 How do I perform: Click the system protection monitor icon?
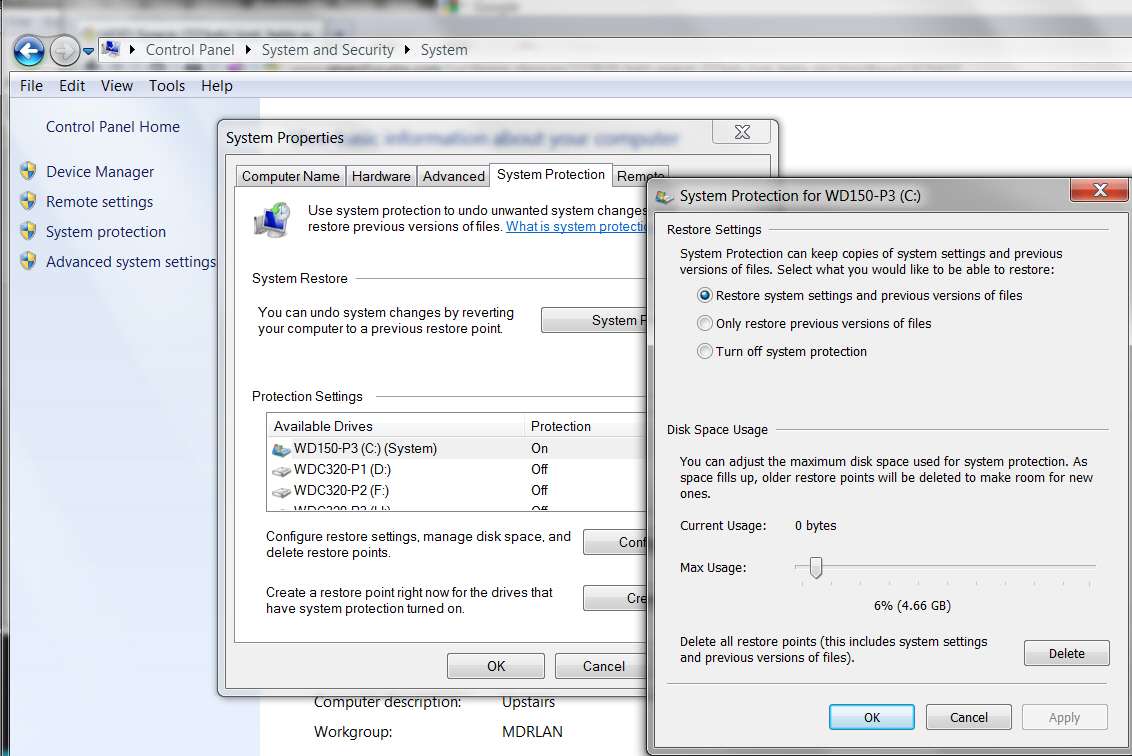(272, 220)
